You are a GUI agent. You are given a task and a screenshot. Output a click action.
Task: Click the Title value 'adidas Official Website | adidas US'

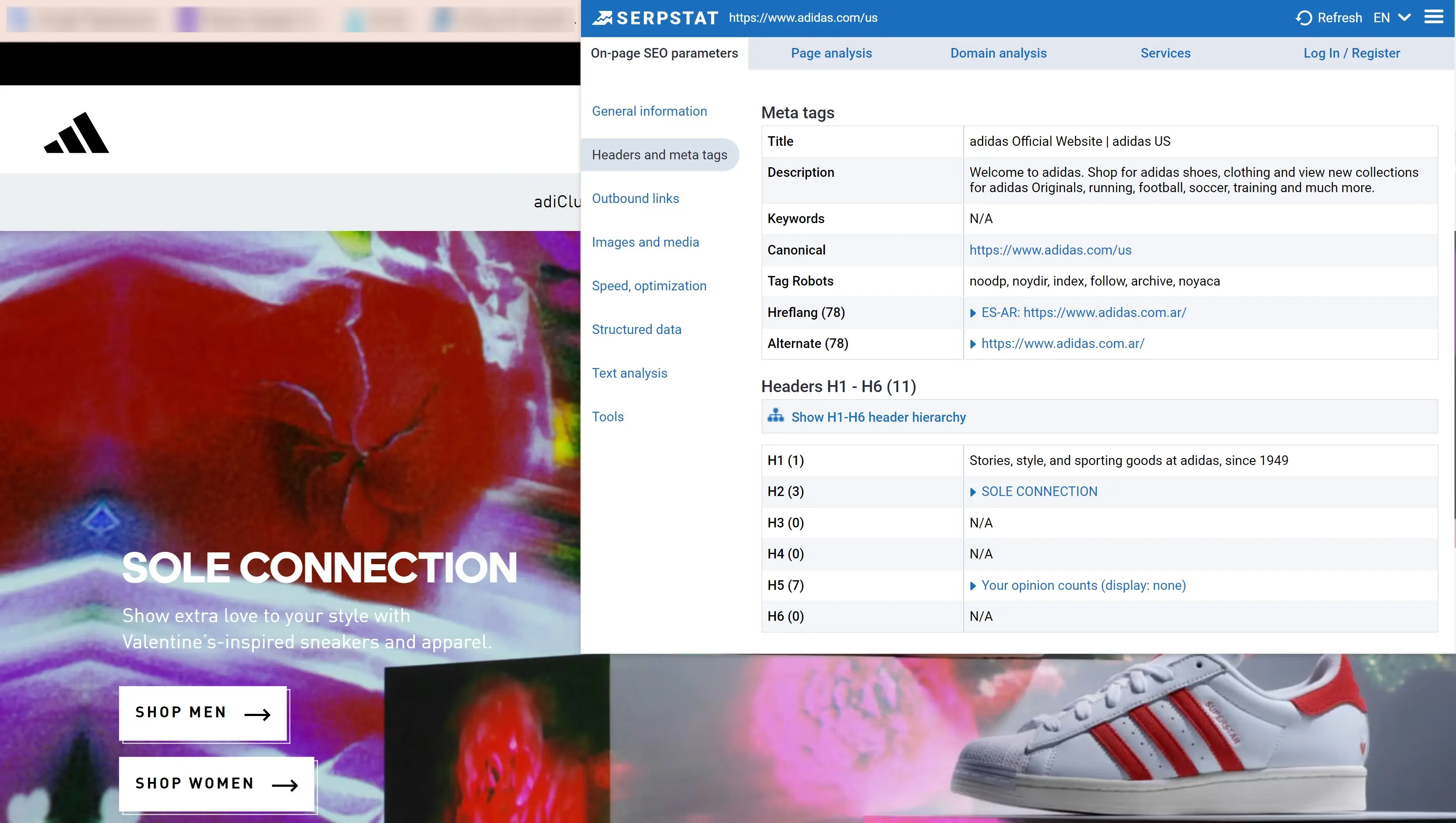click(x=1070, y=141)
